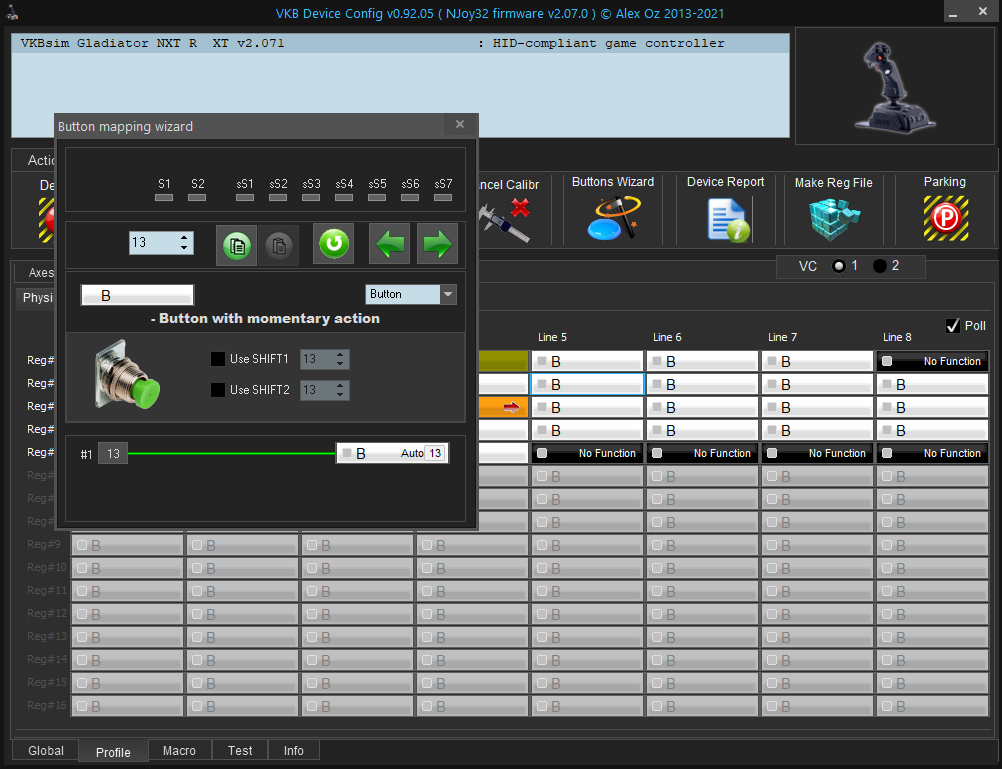This screenshot has height=769, width=1002.
Task: Go to next button with right arrow
Action: 437,244
